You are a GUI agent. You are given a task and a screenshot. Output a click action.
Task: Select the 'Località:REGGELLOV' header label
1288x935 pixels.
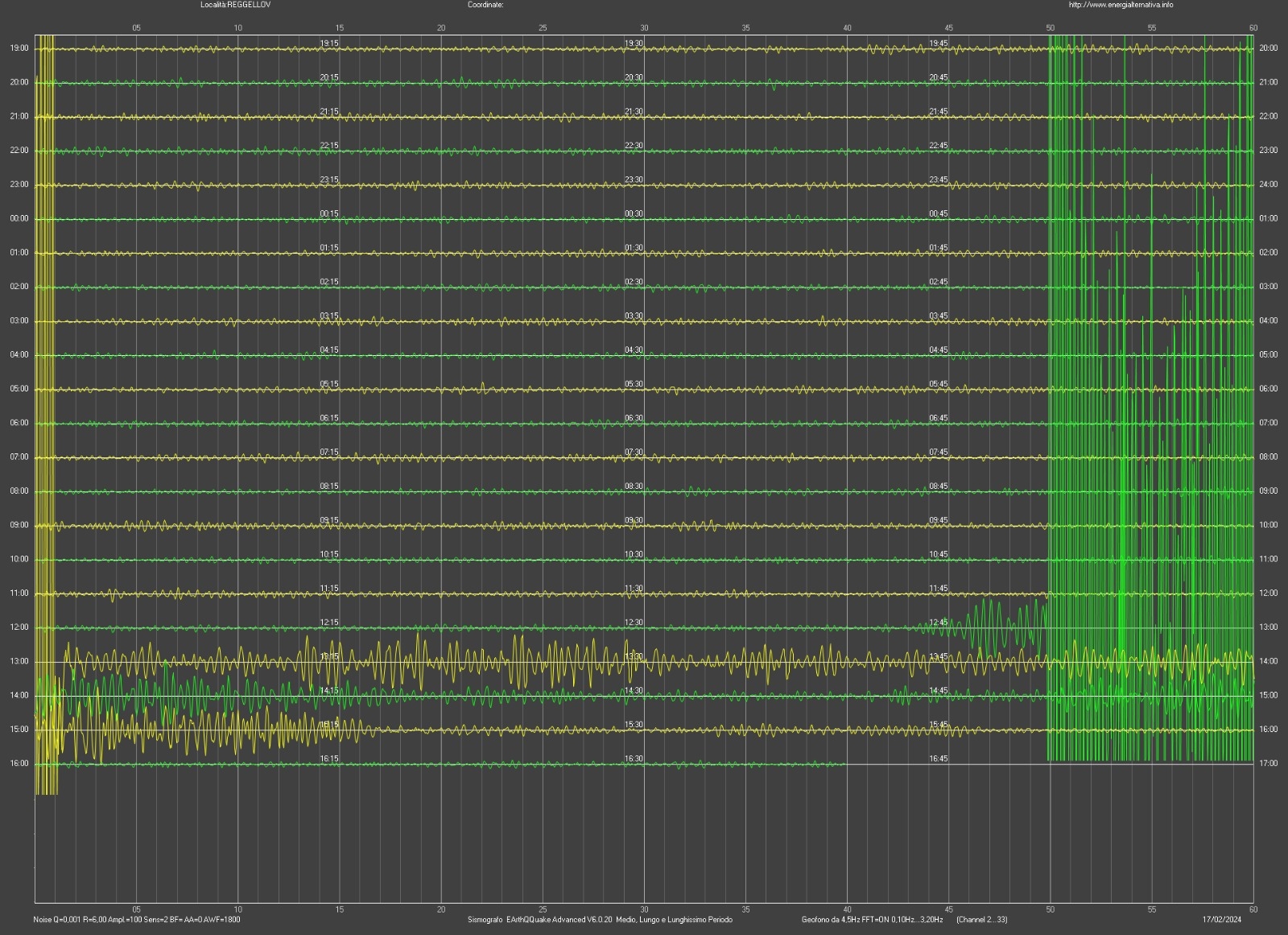click(x=236, y=5)
